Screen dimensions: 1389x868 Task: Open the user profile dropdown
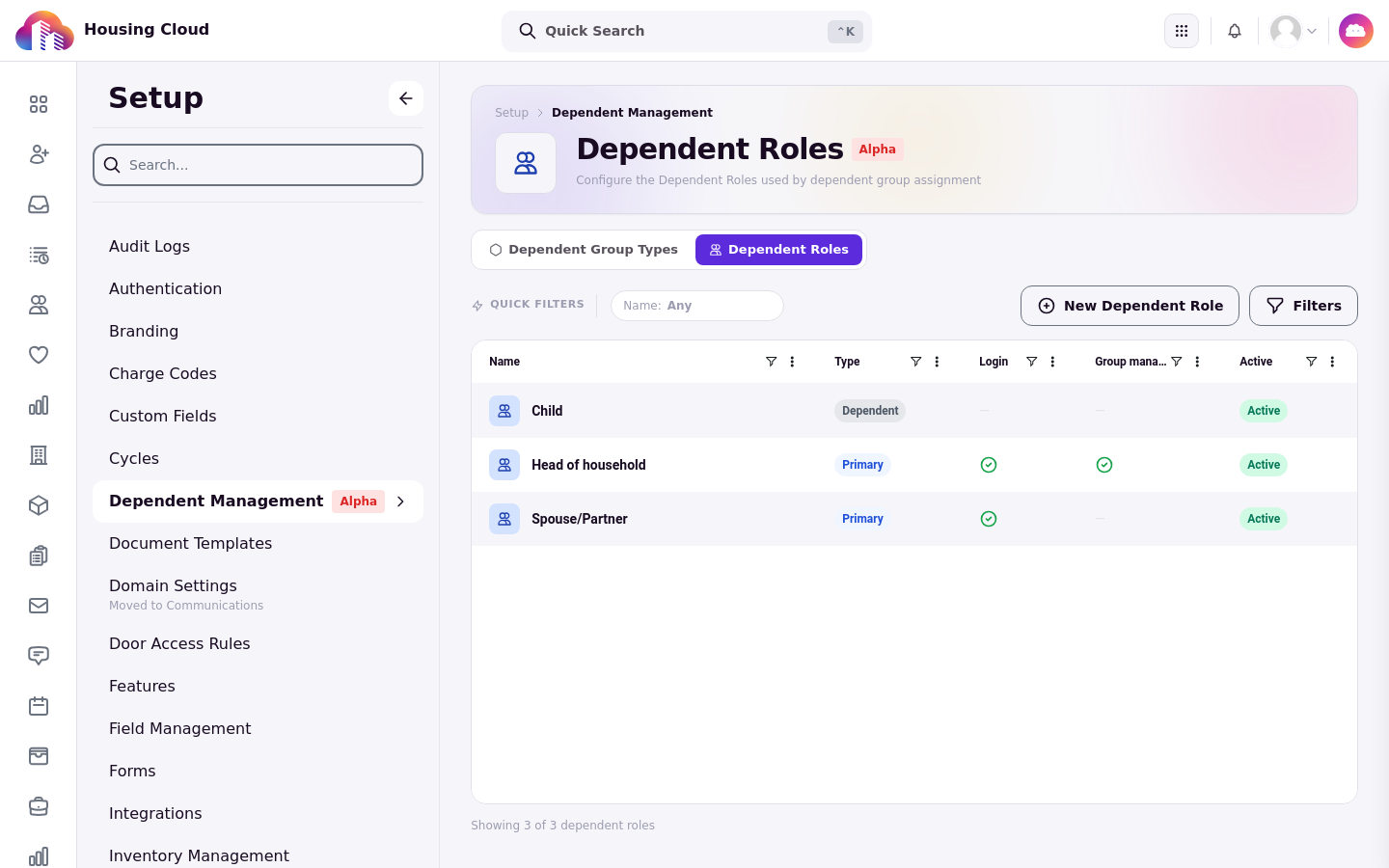coord(1294,31)
